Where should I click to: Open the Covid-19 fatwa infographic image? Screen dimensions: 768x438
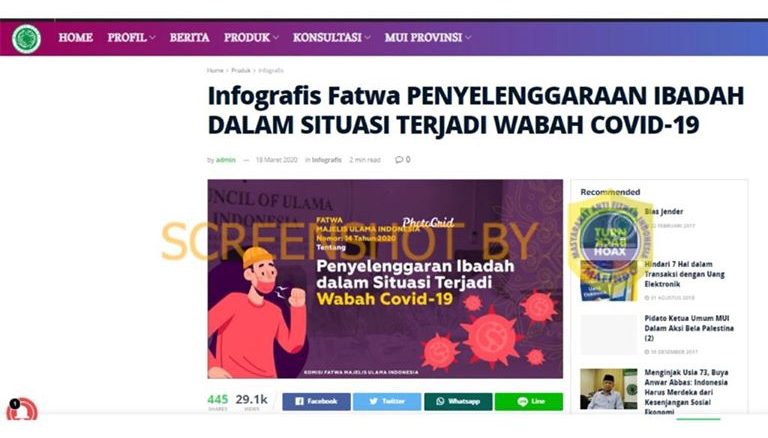pos(385,279)
